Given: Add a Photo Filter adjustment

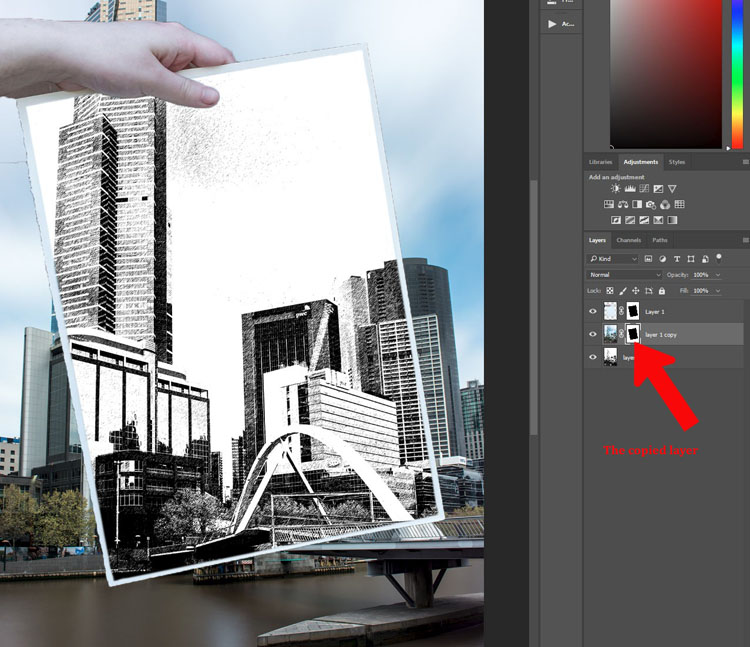Looking at the screenshot, I should (651, 205).
